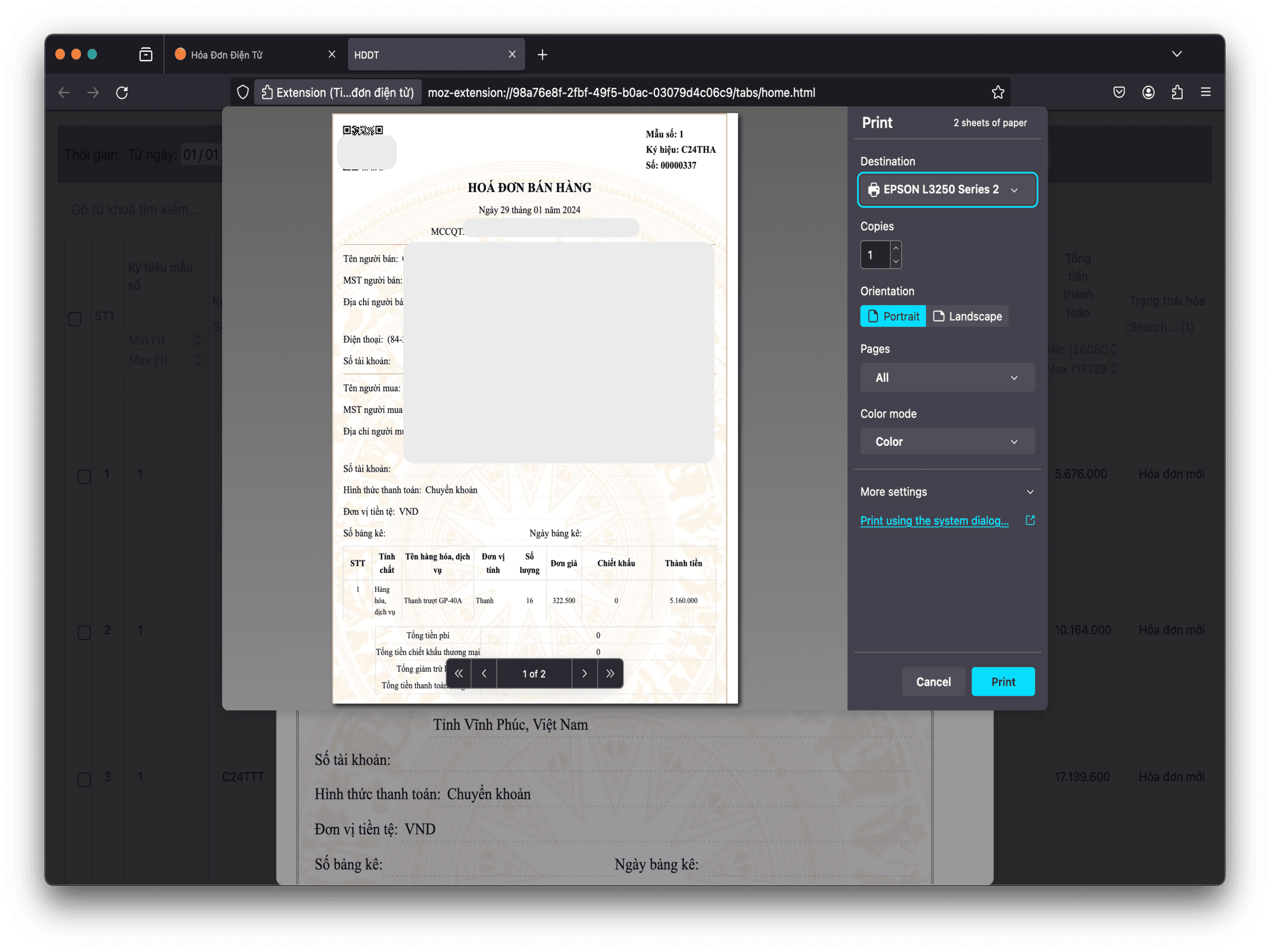Click the 5.676.000 total cell
Viewport: 1270px width, 952px height.
(1081, 474)
